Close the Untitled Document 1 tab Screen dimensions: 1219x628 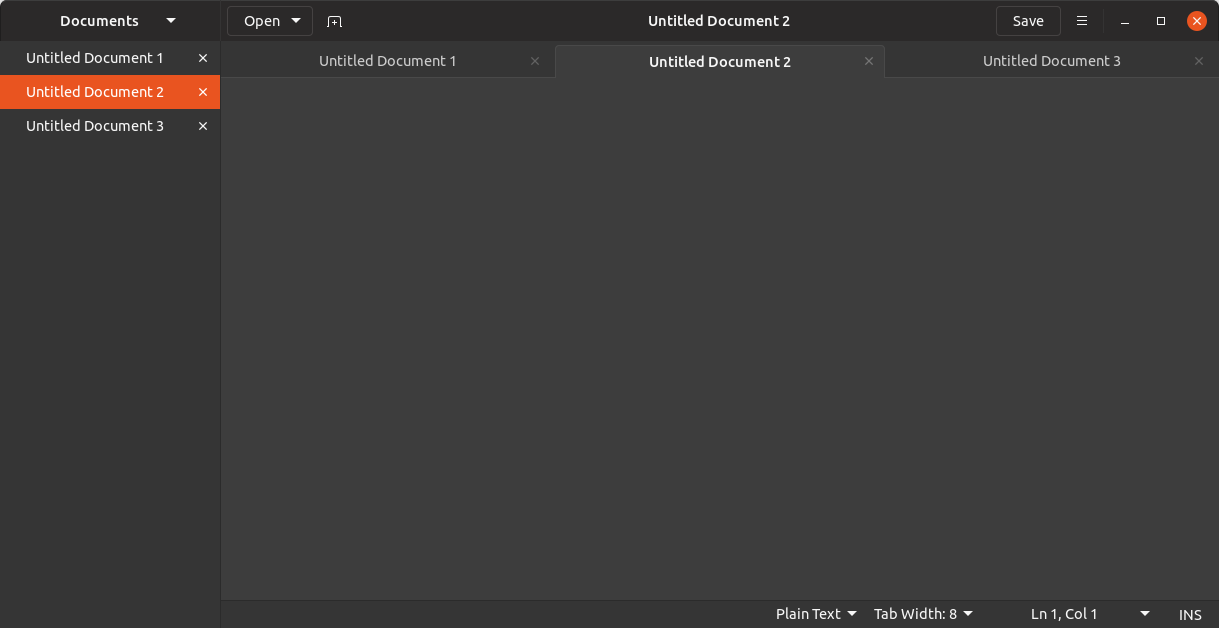click(535, 61)
